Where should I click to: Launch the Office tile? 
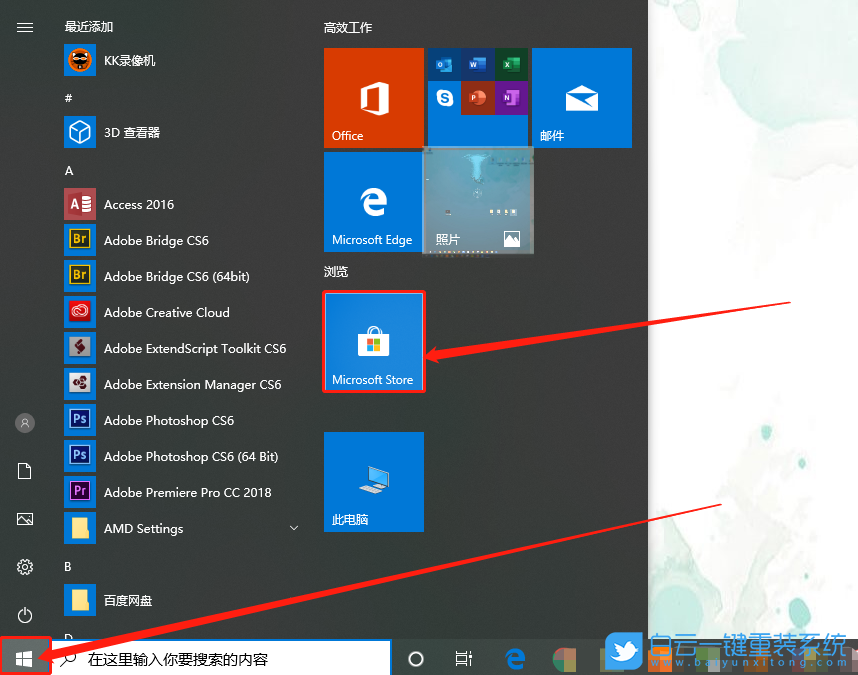pos(374,97)
